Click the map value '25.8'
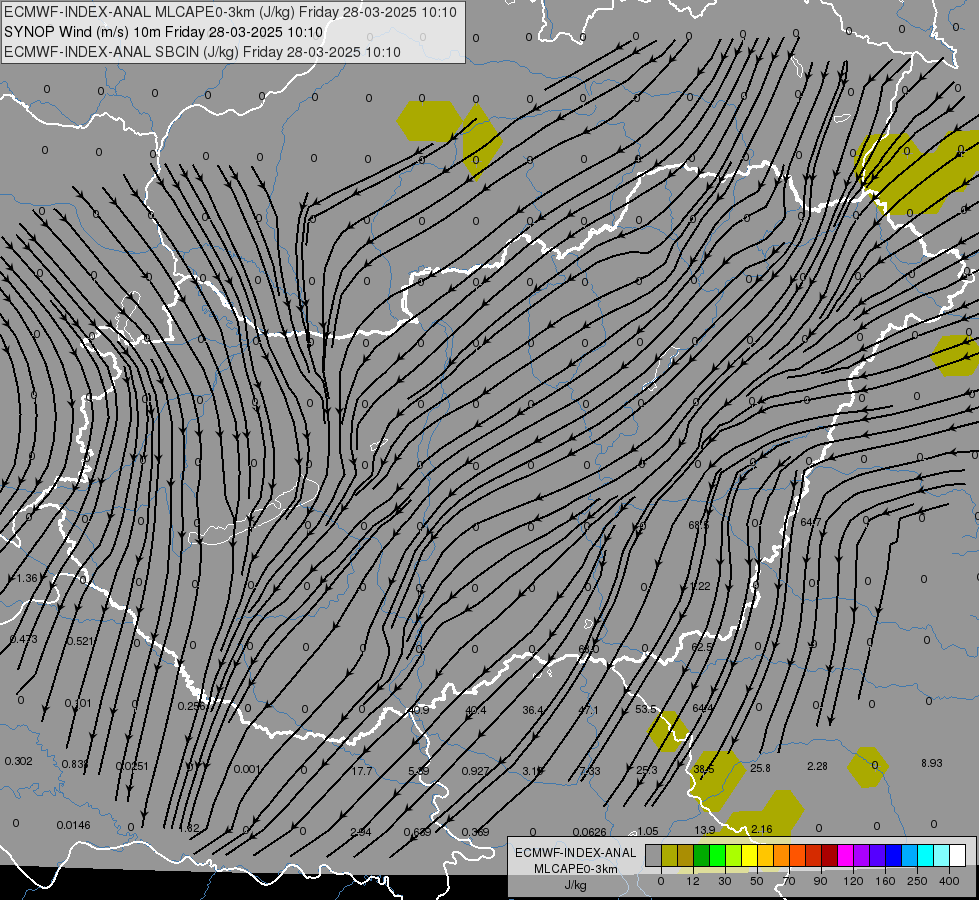This screenshot has height=900, width=979. tap(760, 768)
